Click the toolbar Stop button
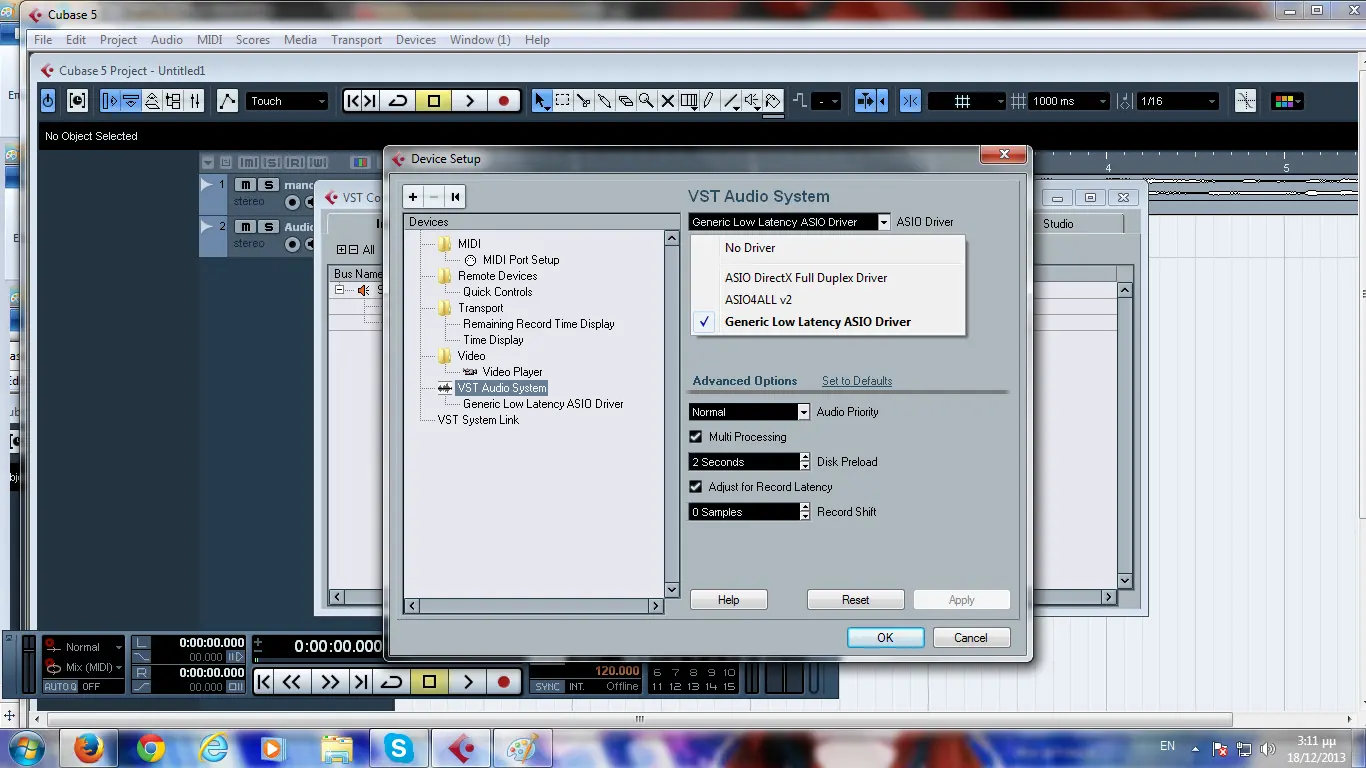The image size is (1366, 768). coord(433,101)
